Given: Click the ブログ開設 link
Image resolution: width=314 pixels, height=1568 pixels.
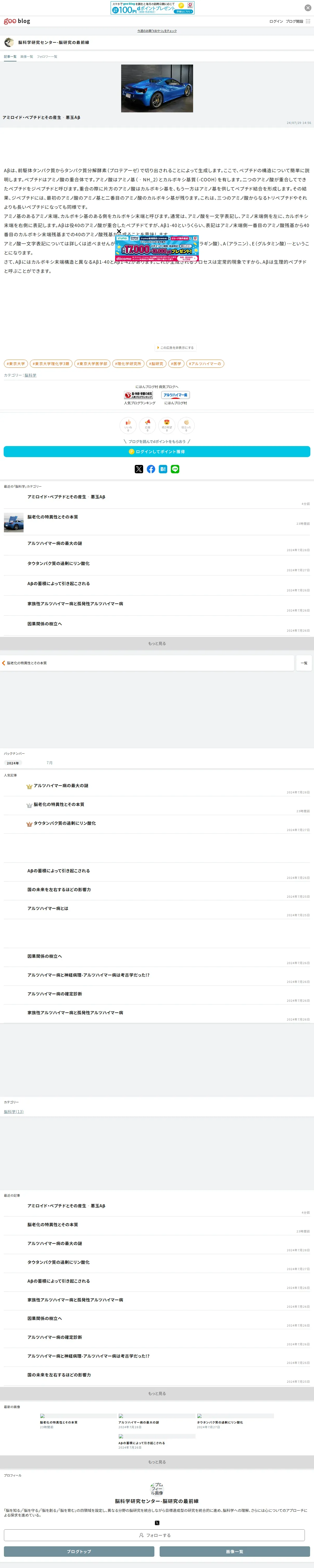Looking at the screenshot, I should [x=294, y=21].
